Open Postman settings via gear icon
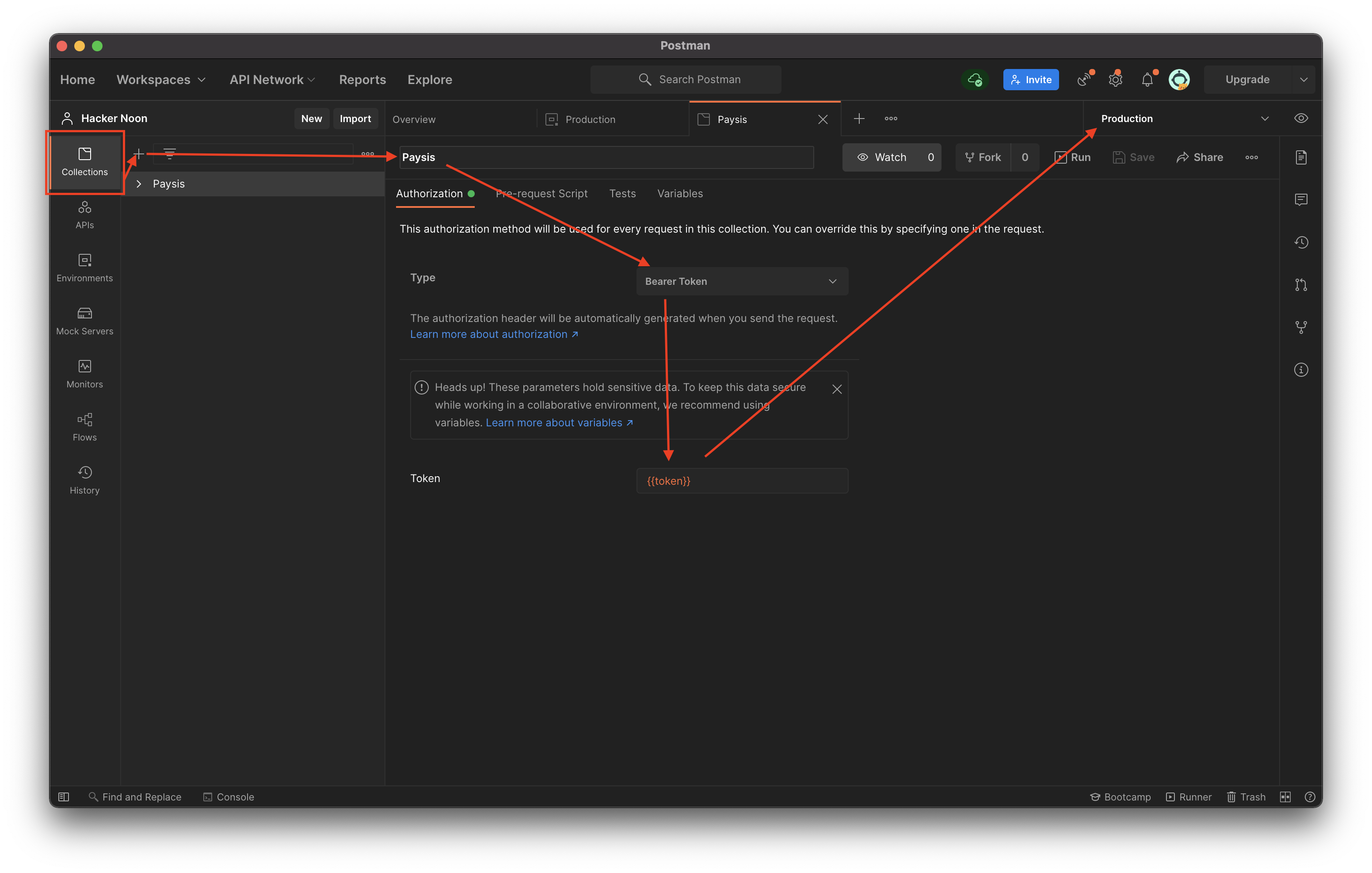 click(x=1115, y=79)
